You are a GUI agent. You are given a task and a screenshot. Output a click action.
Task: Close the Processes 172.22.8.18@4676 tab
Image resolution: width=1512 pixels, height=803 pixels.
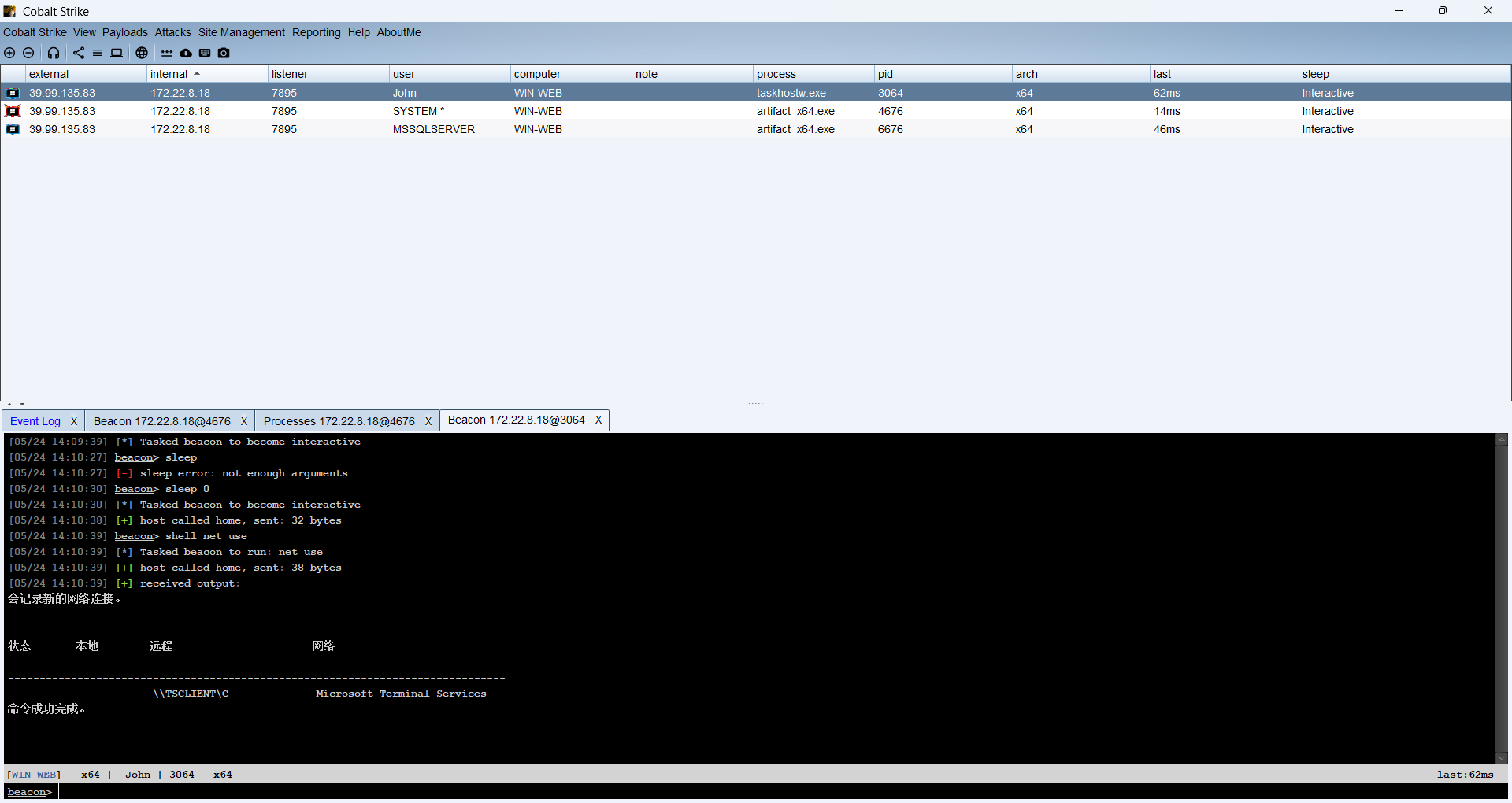[x=428, y=421]
